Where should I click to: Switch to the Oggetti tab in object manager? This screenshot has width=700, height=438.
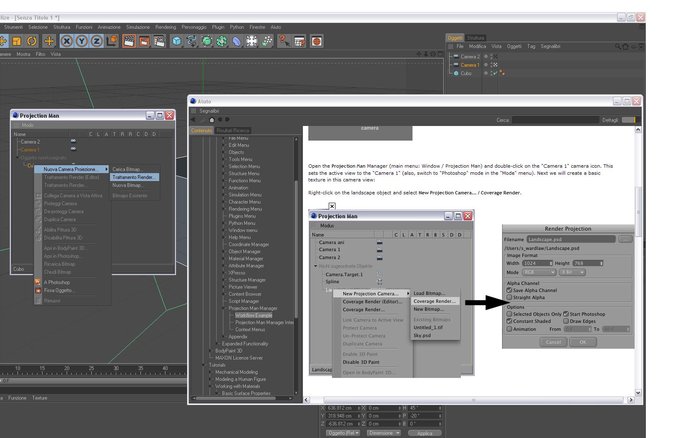(x=455, y=38)
